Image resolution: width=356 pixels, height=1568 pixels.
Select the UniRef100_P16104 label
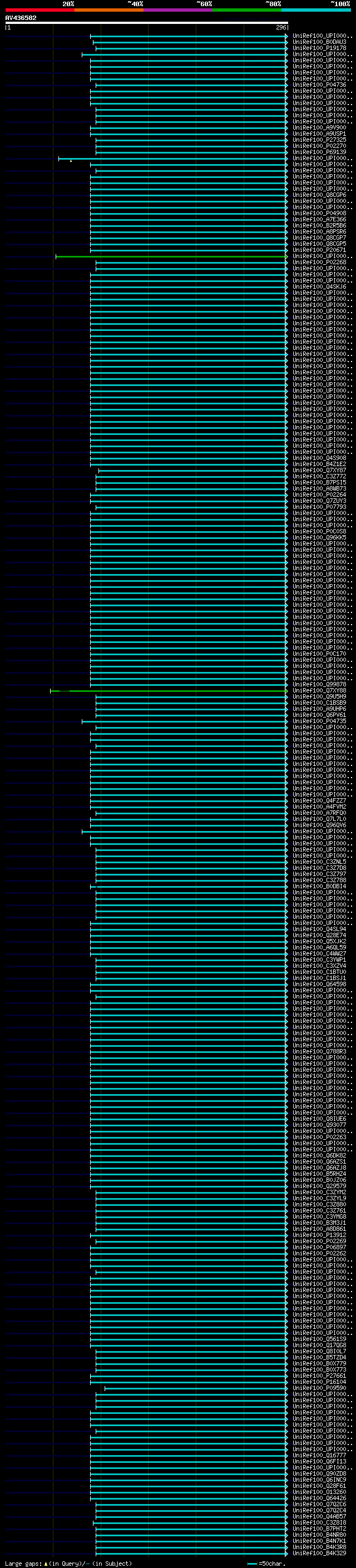[319, 1381]
